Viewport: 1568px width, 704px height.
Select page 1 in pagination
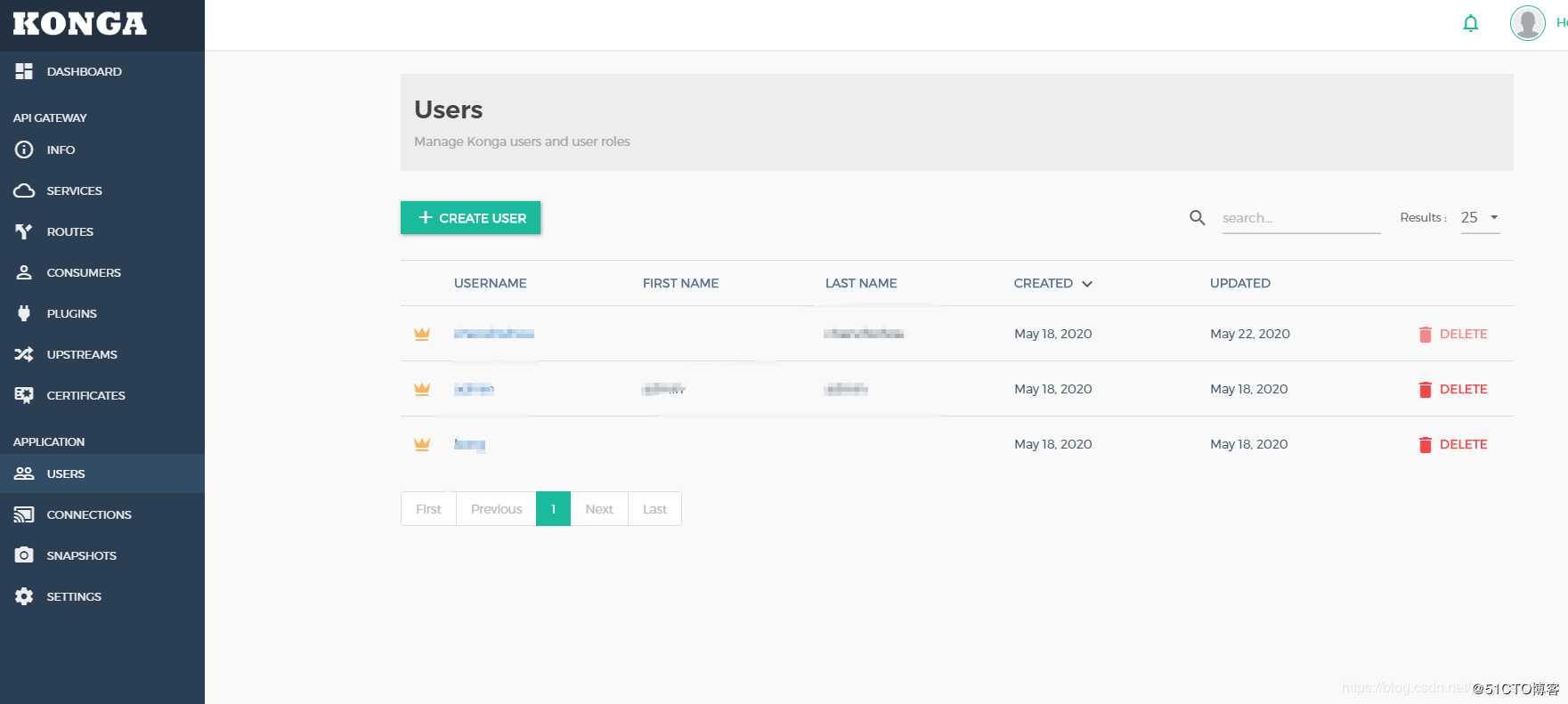(553, 509)
